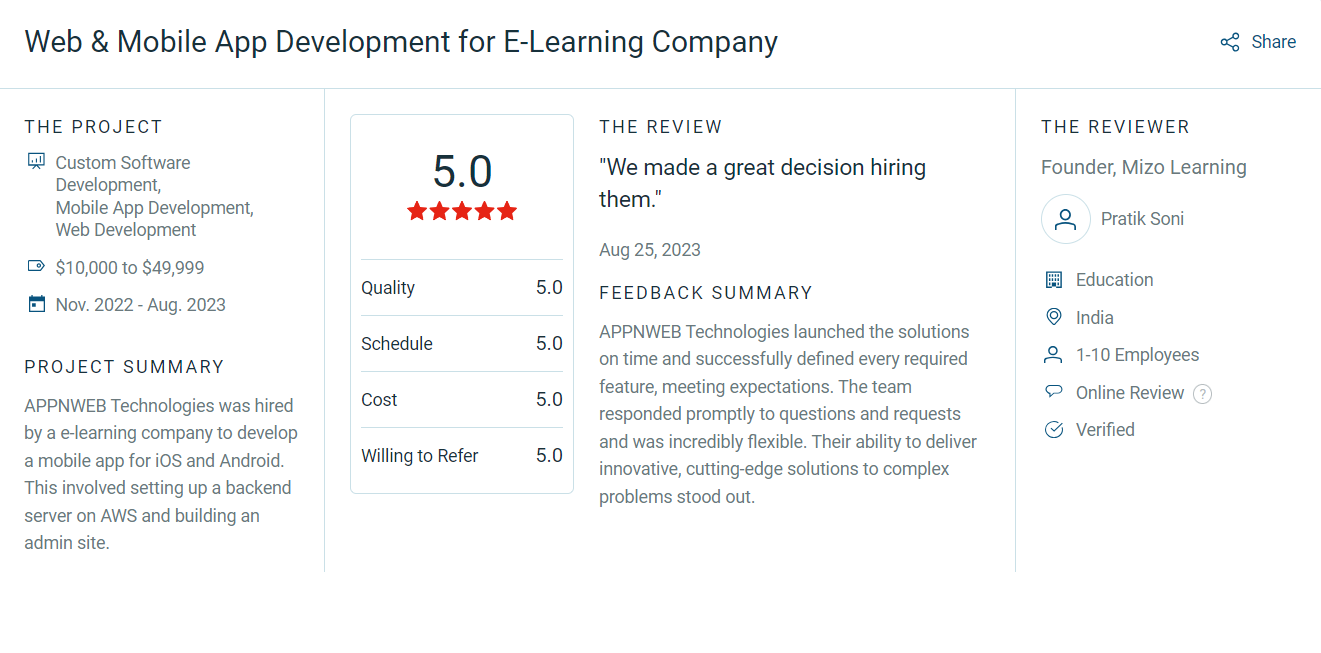Image resolution: width=1321 pixels, height=653 pixels.
Task: Click the India location pin icon
Action: tap(1053, 317)
